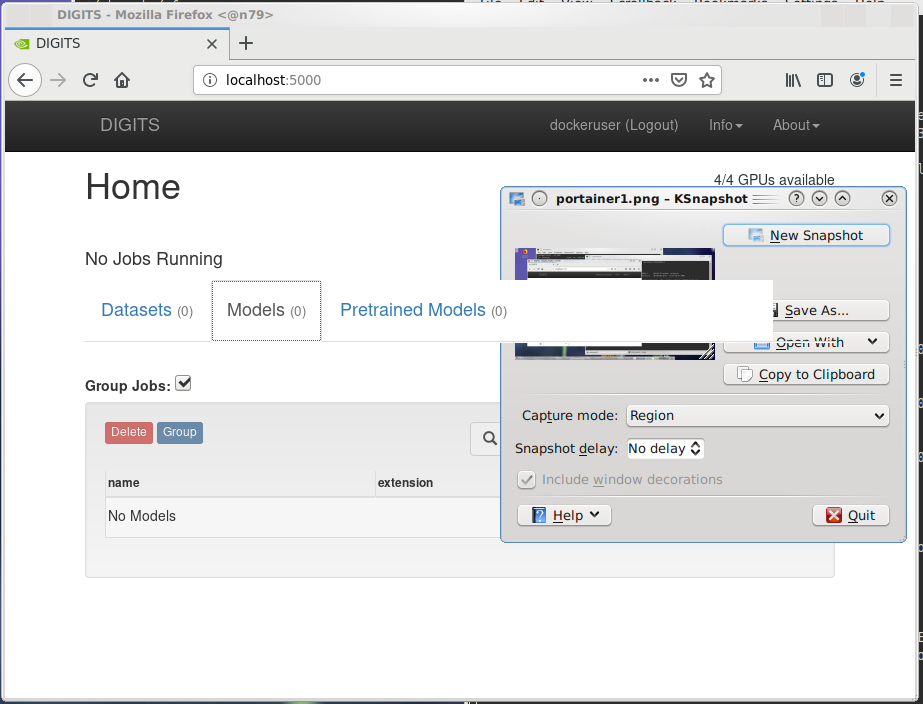Select the DIGITS browser tab

pyautogui.click(x=117, y=44)
